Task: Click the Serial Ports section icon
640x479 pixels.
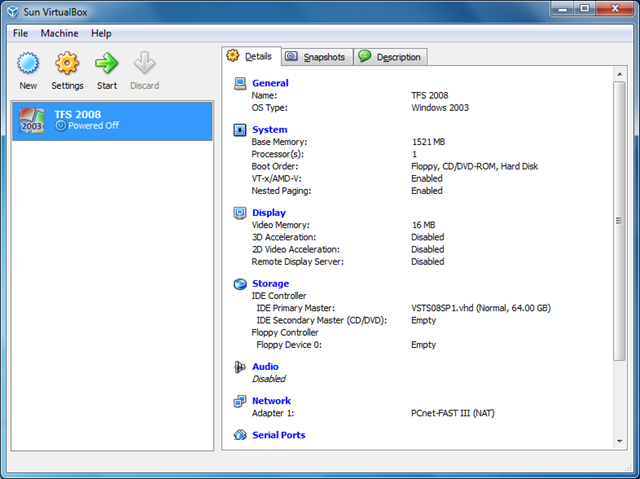Action: point(240,435)
